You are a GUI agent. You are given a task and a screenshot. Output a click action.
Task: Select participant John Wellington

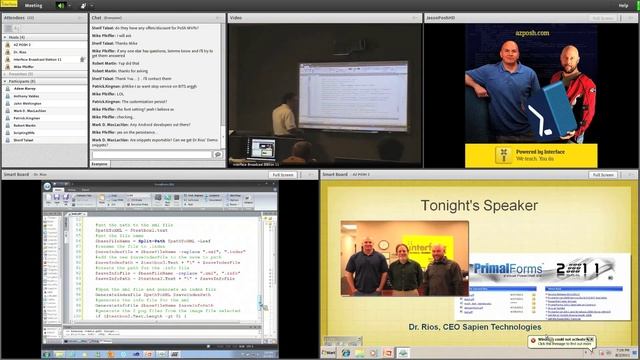tap(44, 103)
